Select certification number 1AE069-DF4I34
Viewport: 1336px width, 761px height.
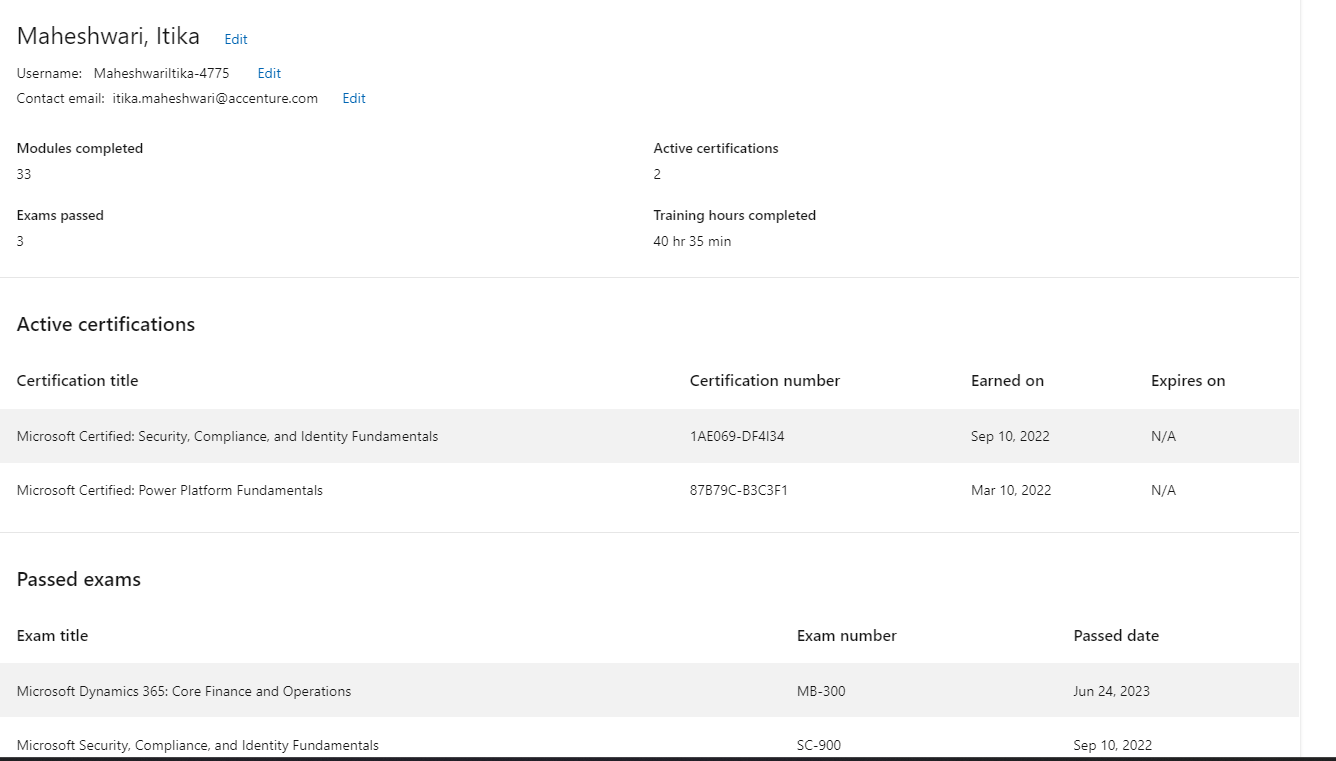[737, 436]
